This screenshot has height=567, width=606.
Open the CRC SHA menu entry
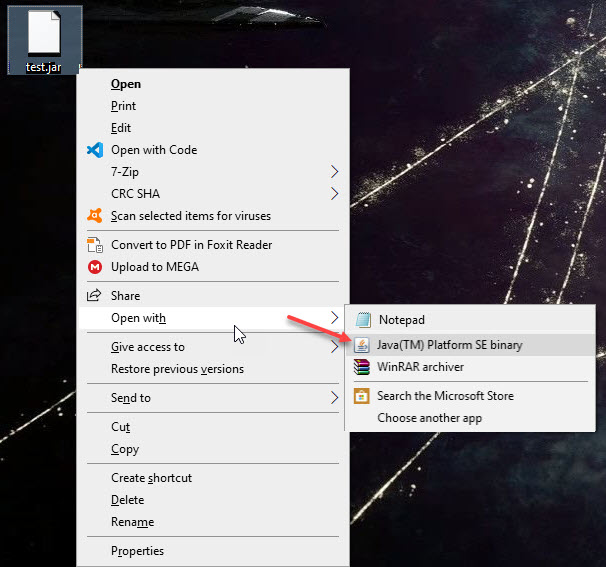[x=213, y=194]
